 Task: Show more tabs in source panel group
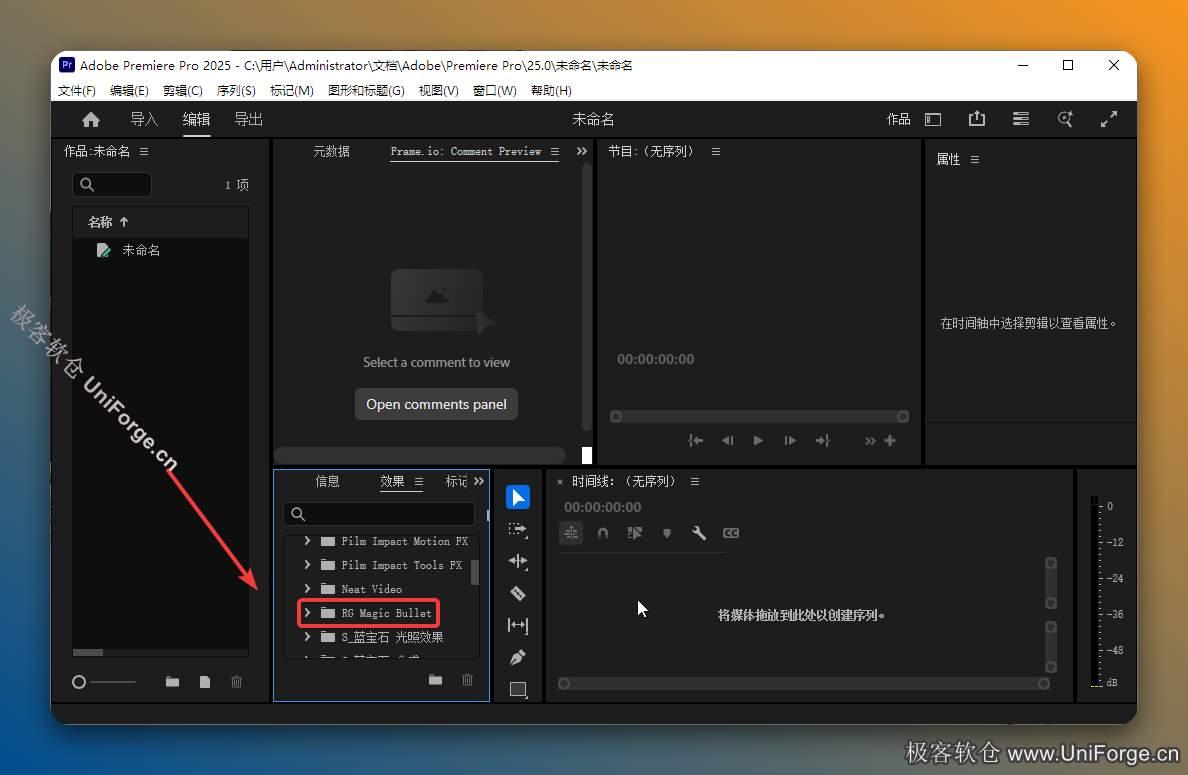point(582,152)
